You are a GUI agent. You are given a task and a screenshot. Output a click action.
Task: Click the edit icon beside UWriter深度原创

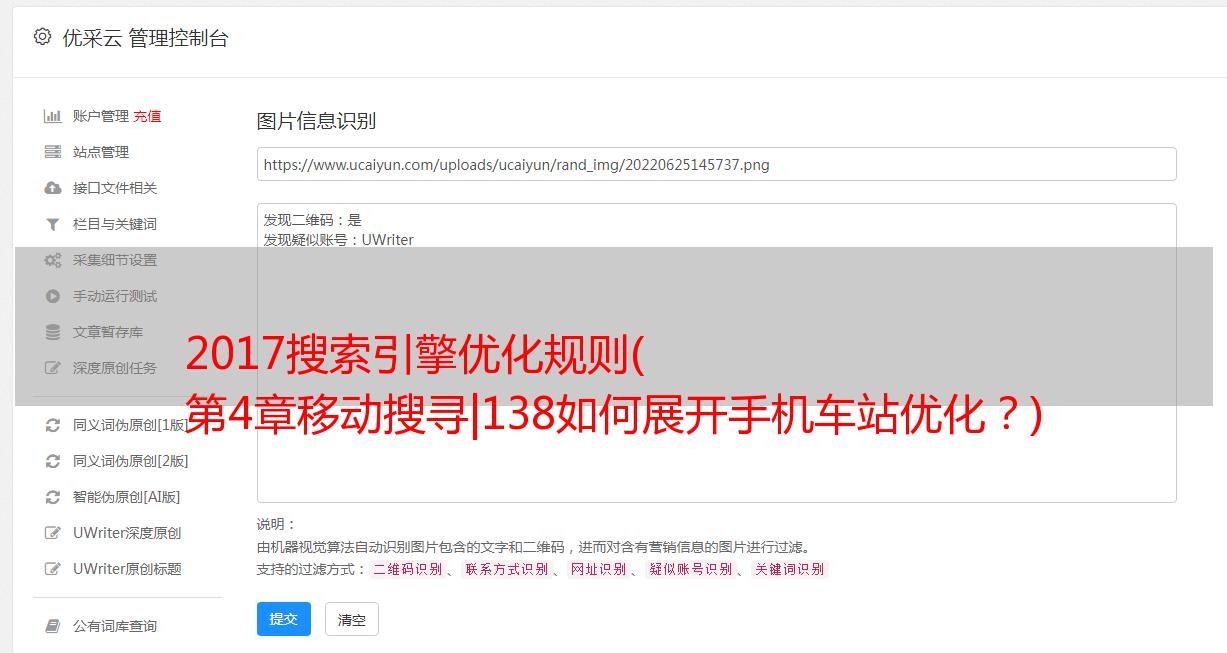pyautogui.click(x=53, y=533)
